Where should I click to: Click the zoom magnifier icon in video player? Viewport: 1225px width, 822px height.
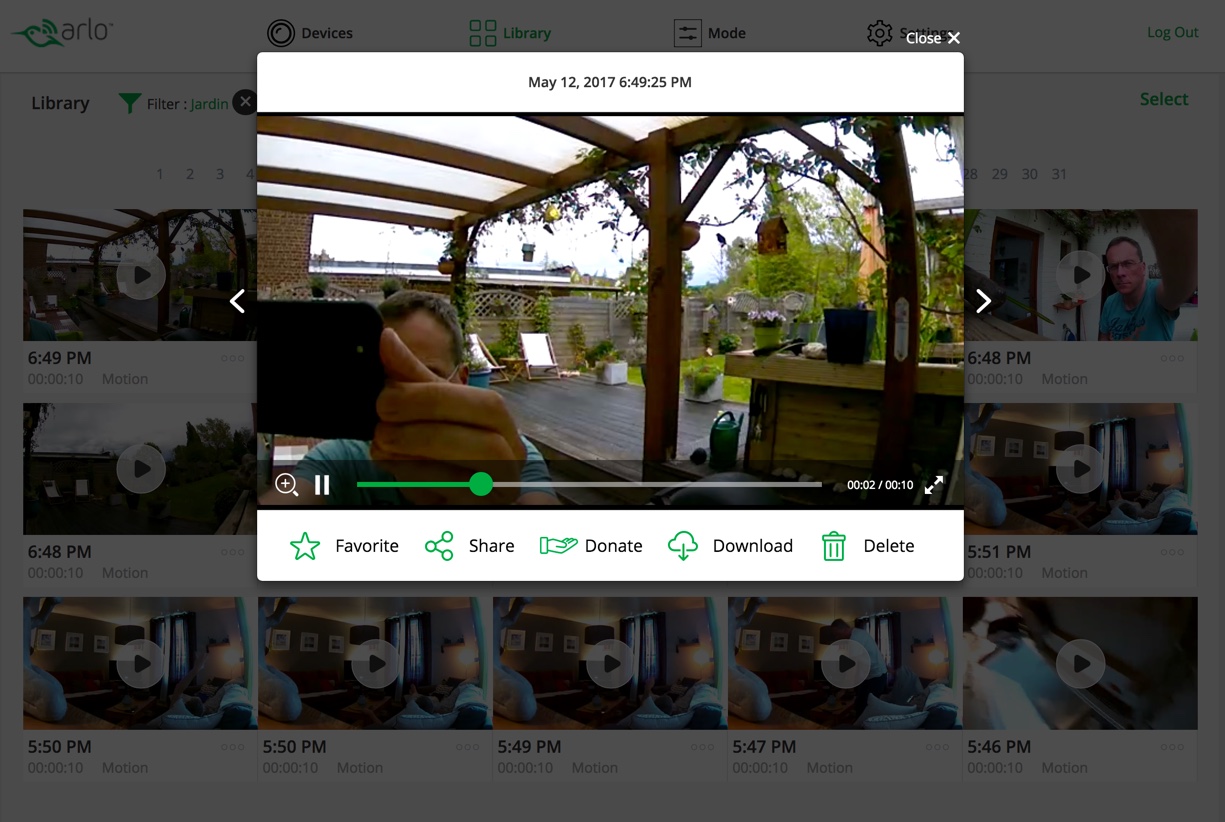[287, 485]
